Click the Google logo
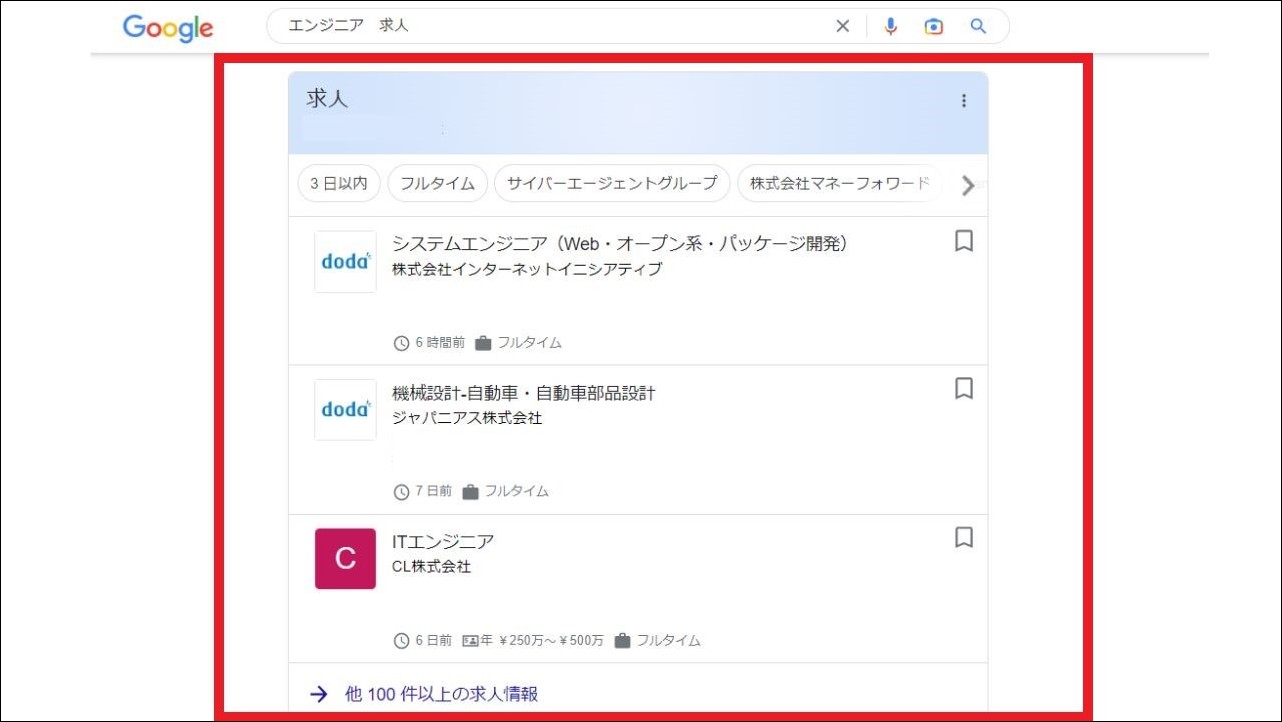Image resolution: width=1282 pixels, height=722 pixels. [x=168, y=28]
